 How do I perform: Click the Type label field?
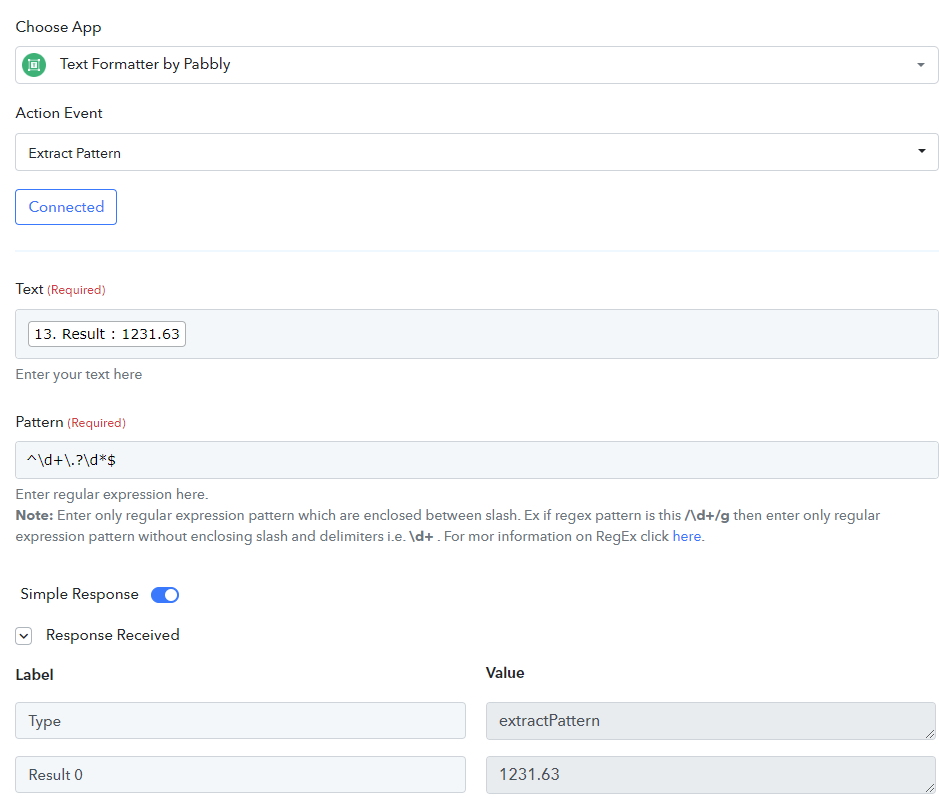coord(240,721)
